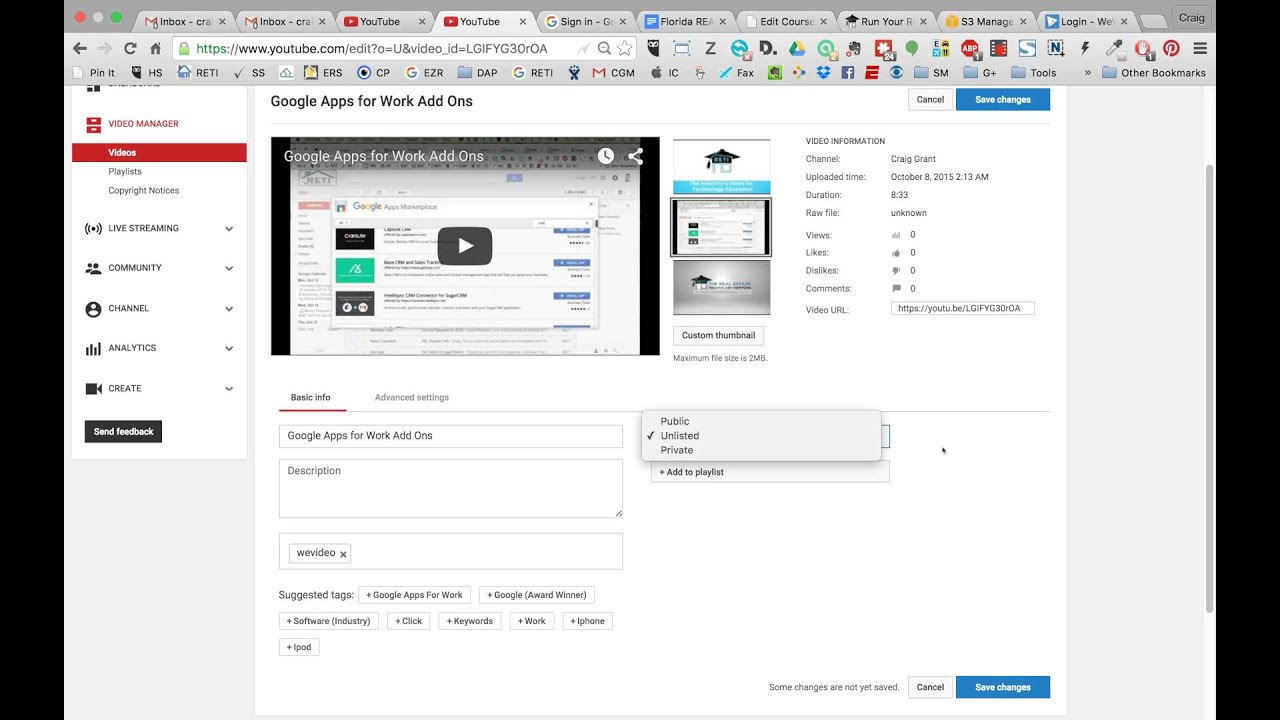Switch to the Basic info tab
1280x720 pixels.
(x=311, y=397)
